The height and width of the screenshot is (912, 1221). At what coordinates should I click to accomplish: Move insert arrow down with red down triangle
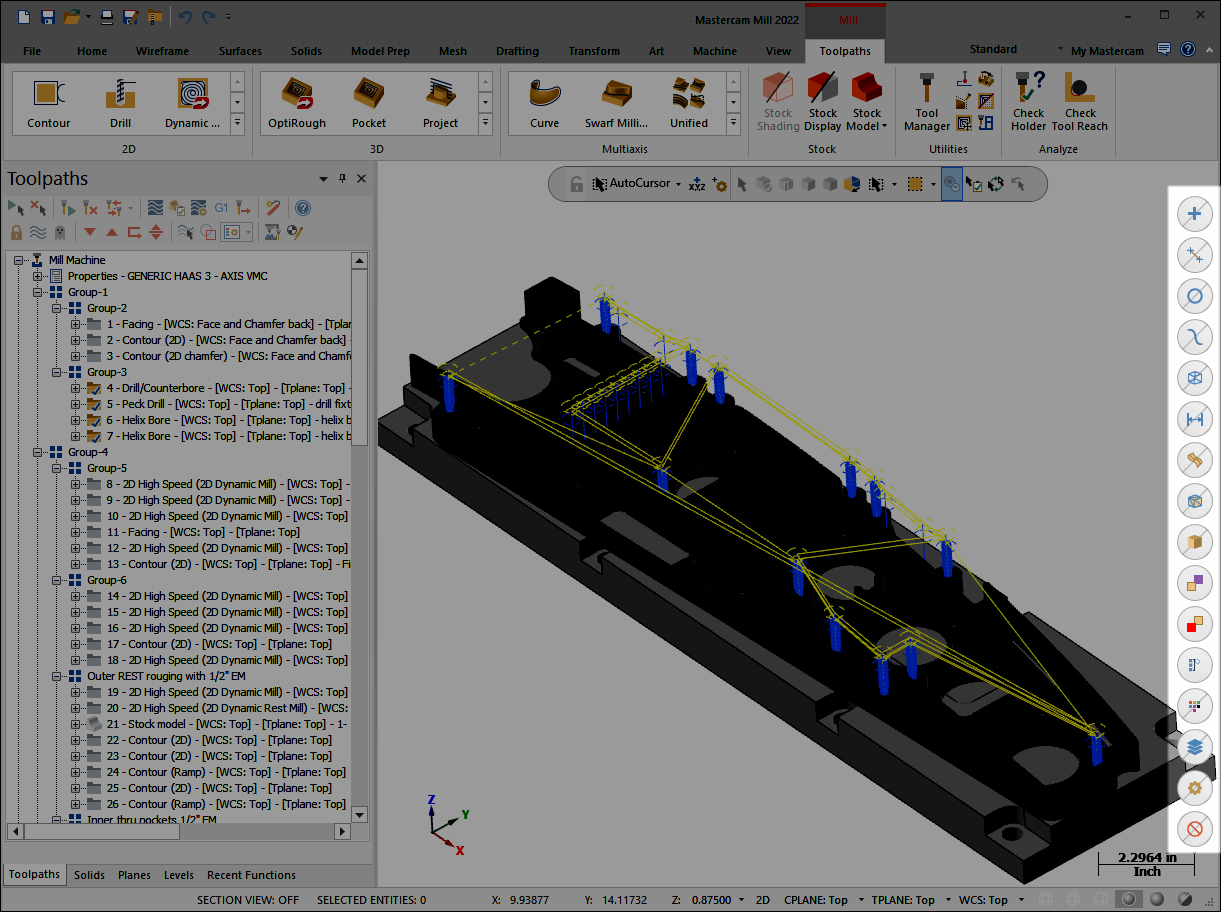(x=90, y=232)
